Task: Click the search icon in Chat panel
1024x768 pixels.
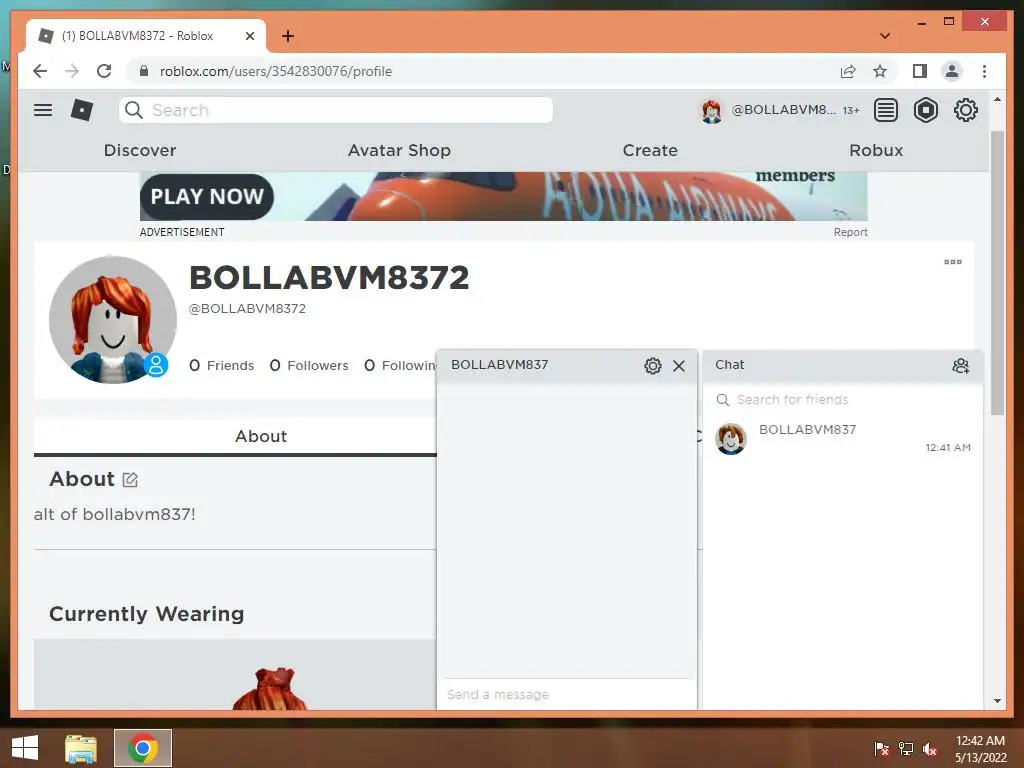Action: [x=722, y=400]
